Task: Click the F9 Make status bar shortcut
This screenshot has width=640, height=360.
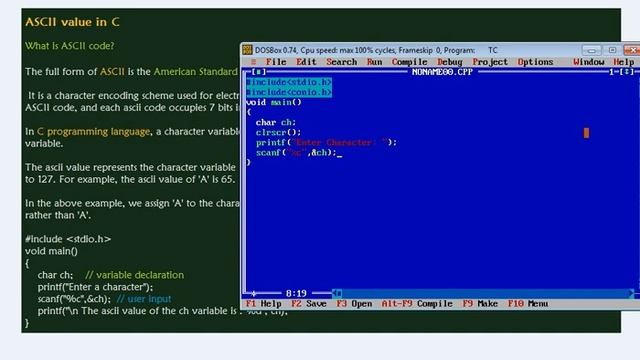Action: pos(480,304)
